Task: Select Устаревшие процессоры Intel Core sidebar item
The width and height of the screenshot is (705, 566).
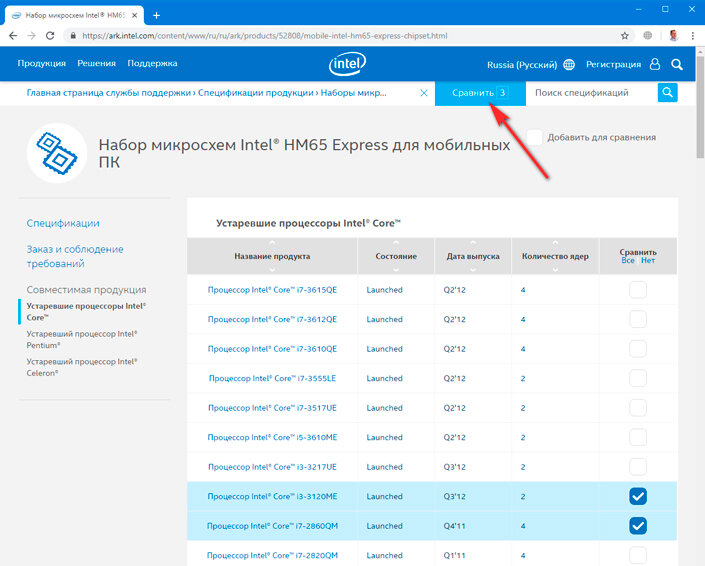Action: pyautogui.click(x=86, y=312)
